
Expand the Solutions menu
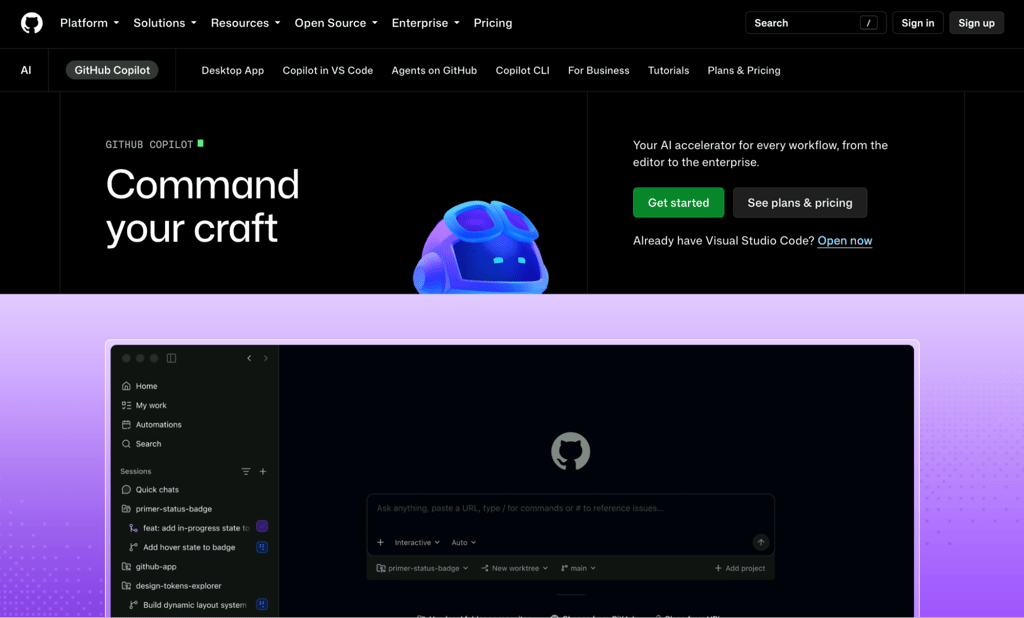click(x=165, y=23)
